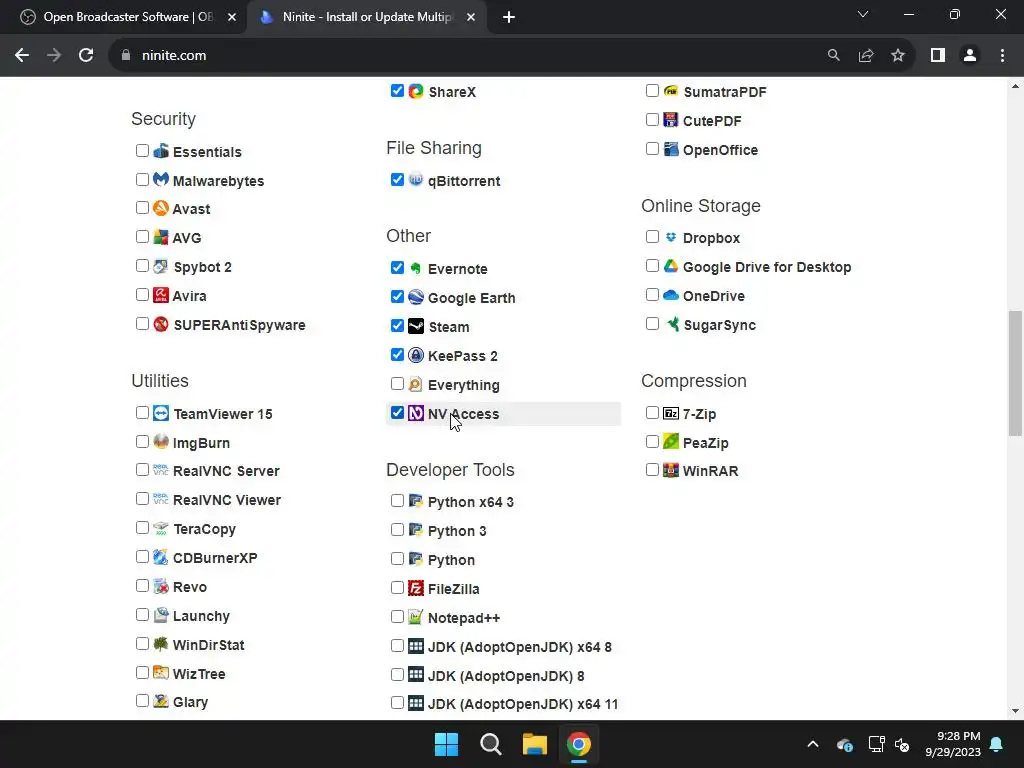Click the OneDrive cloud icon
This screenshot has height=768, width=1024.
pyautogui.click(x=671, y=295)
